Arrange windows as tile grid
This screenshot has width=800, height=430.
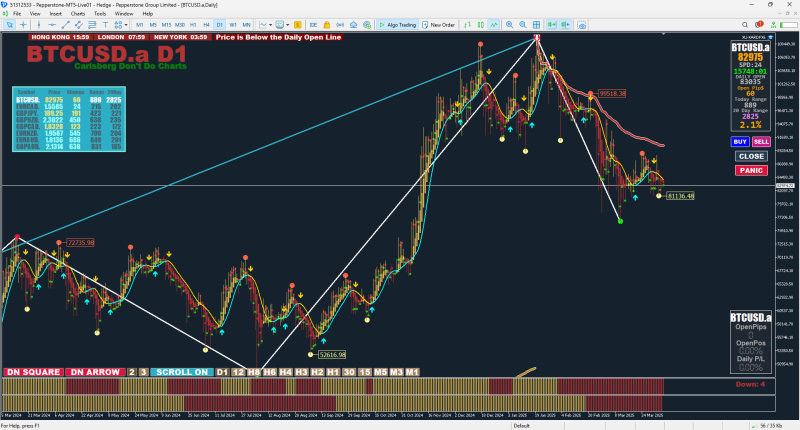[x=536, y=24]
